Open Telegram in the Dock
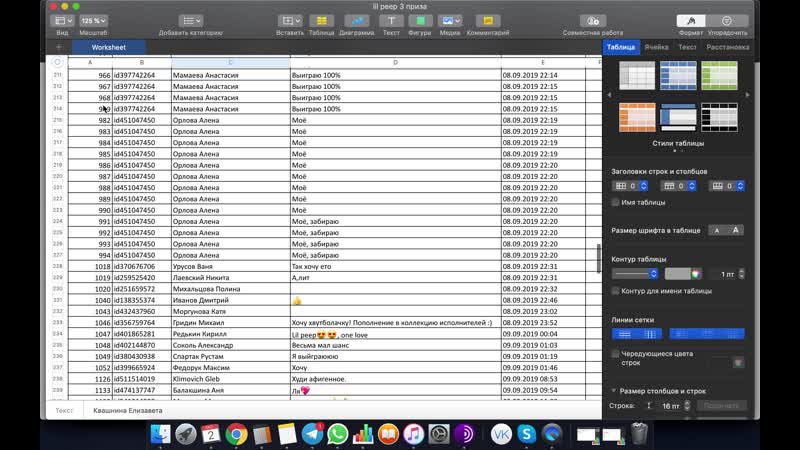 tap(312, 434)
